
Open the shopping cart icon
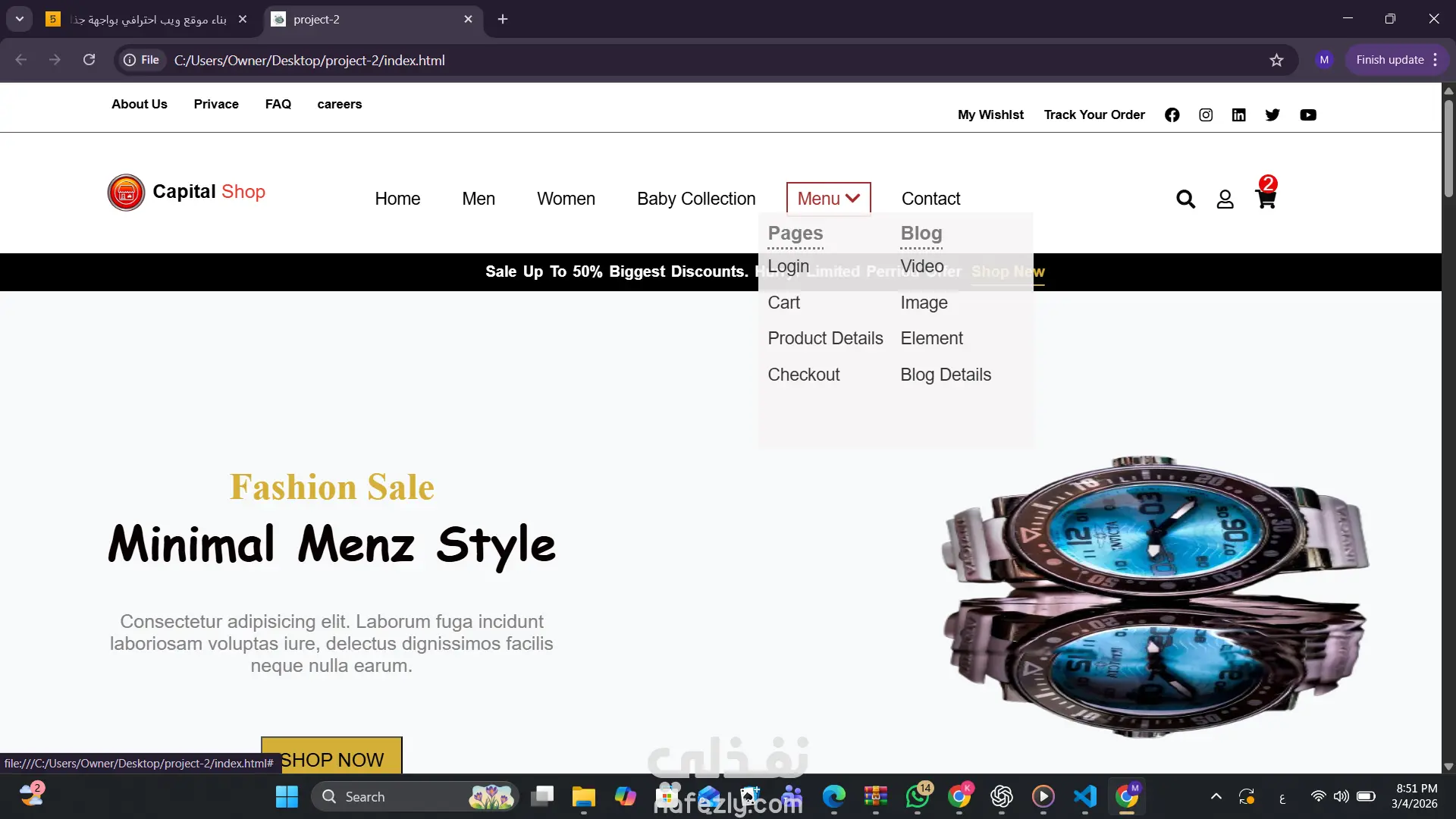tap(1265, 199)
